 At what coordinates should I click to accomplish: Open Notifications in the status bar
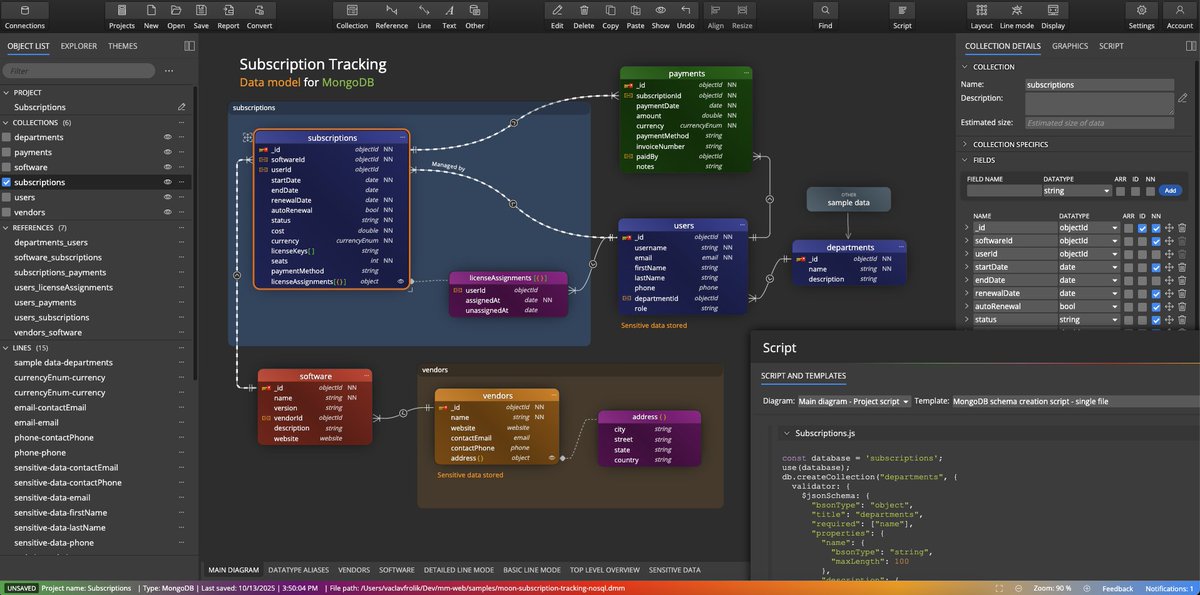(x=1170, y=588)
